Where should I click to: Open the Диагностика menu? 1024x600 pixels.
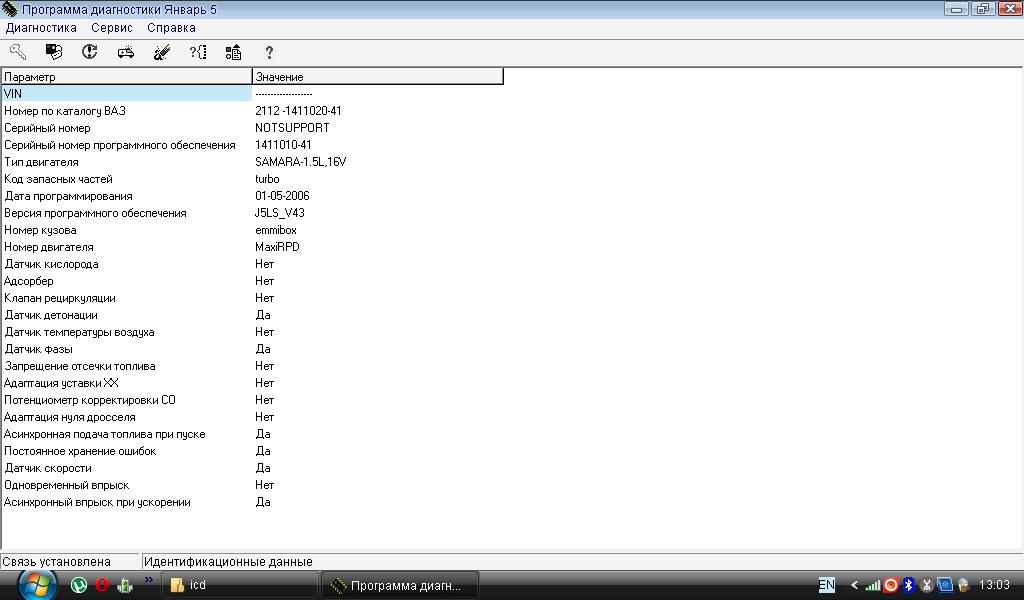[x=41, y=28]
